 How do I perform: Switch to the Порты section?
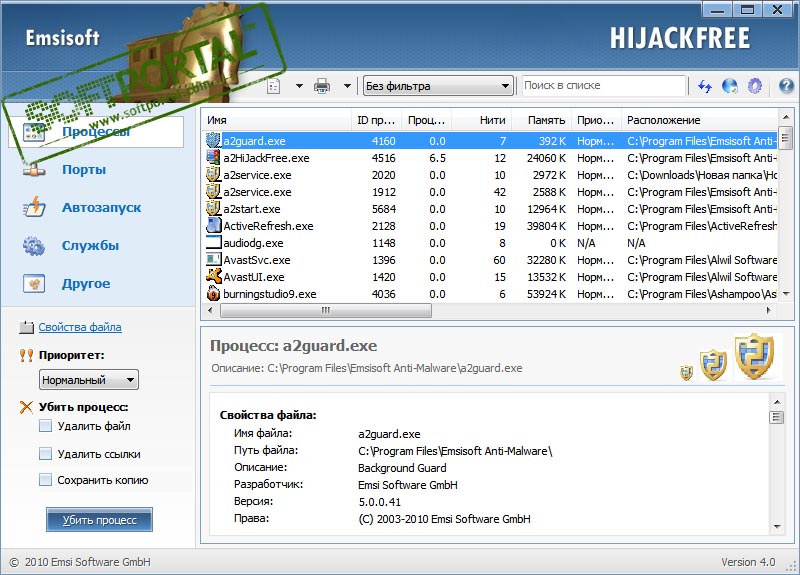tap(84, 169)
